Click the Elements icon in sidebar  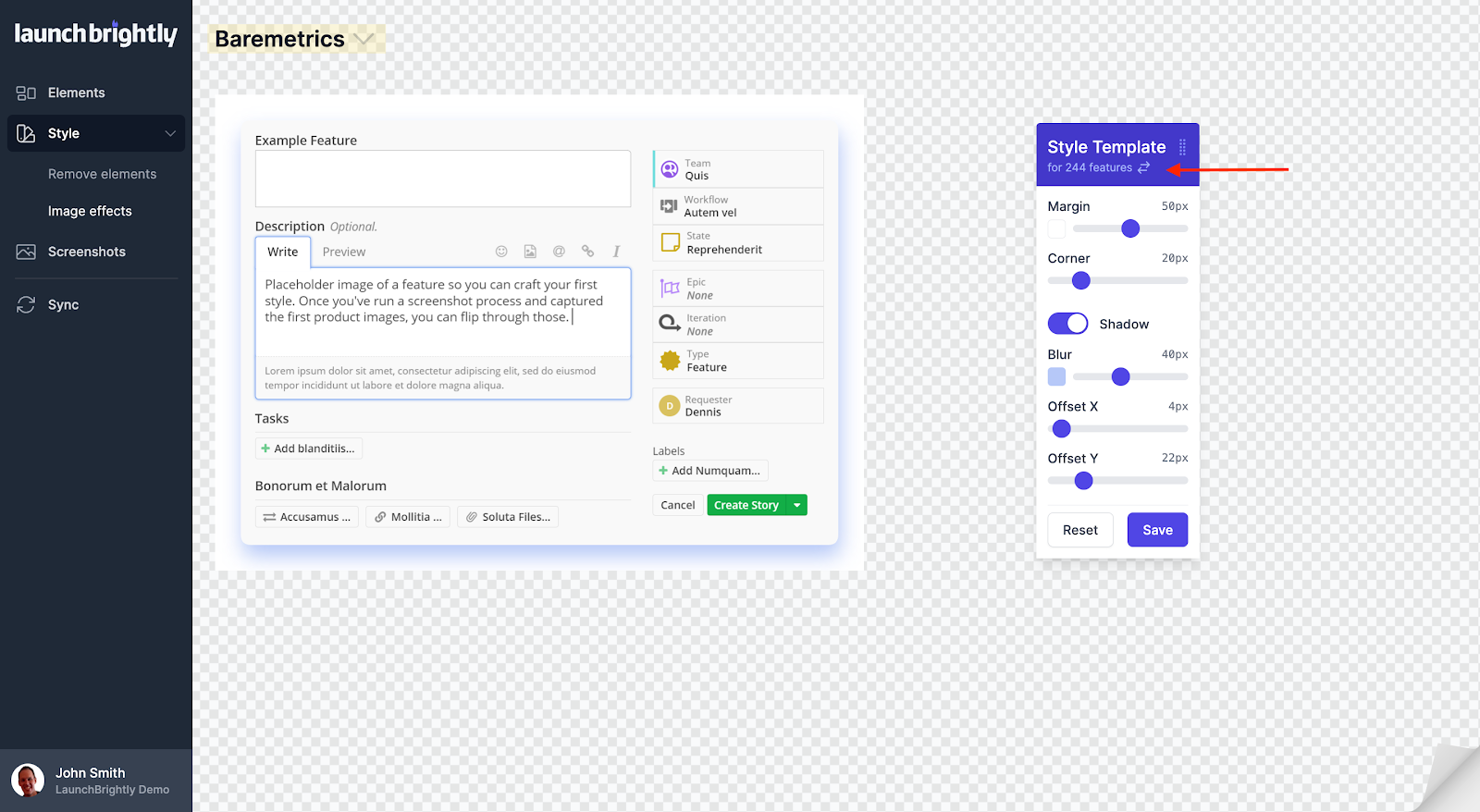coord(26,93)
